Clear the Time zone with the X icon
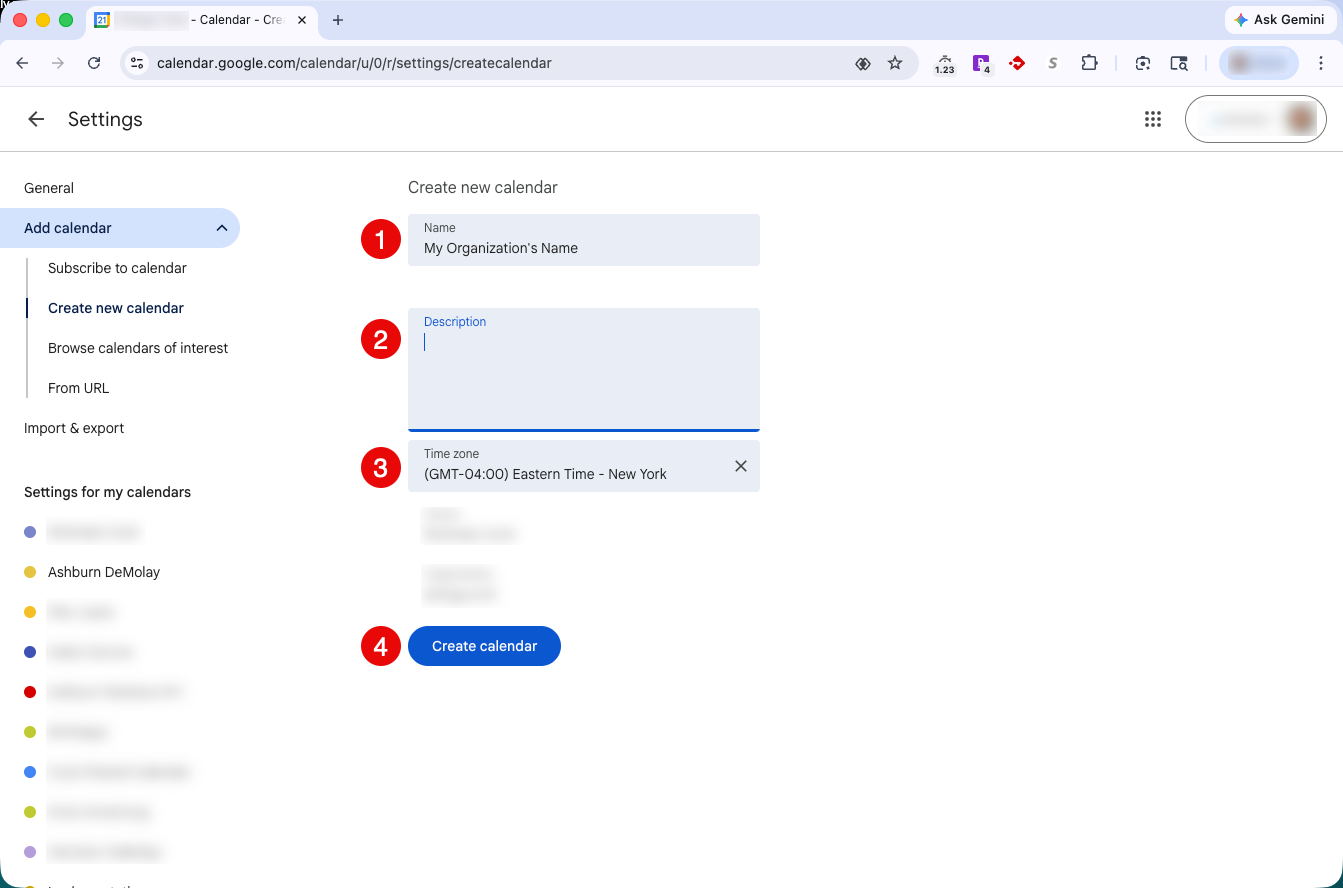 pos(740,466)
